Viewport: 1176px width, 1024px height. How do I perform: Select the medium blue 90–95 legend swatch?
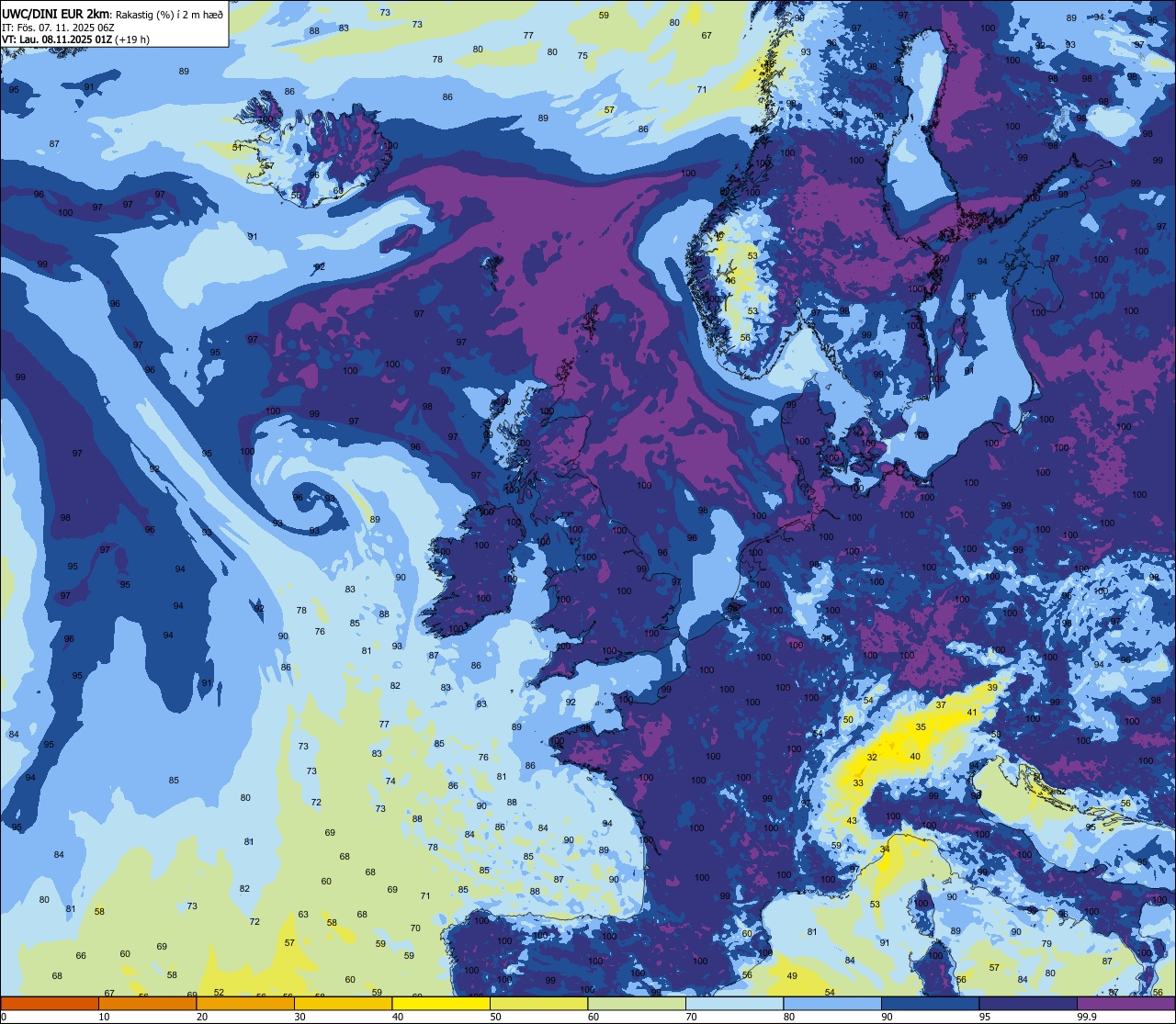930,1003
